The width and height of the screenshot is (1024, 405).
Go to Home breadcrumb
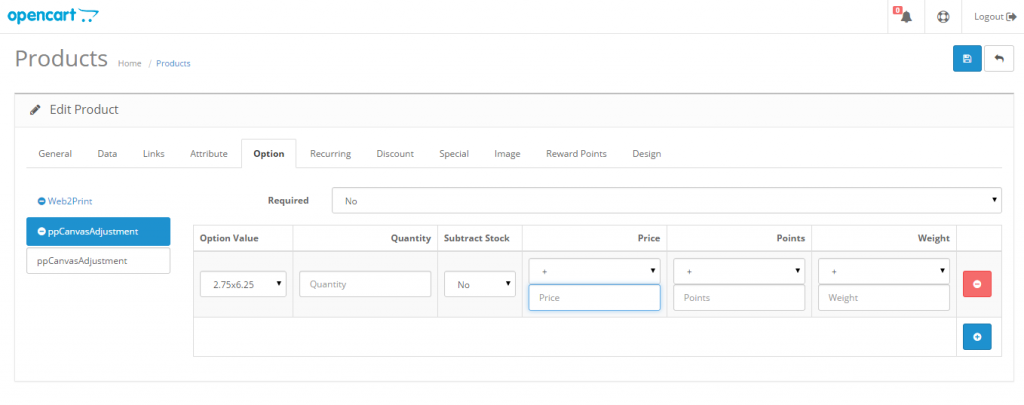coord(129,63)
